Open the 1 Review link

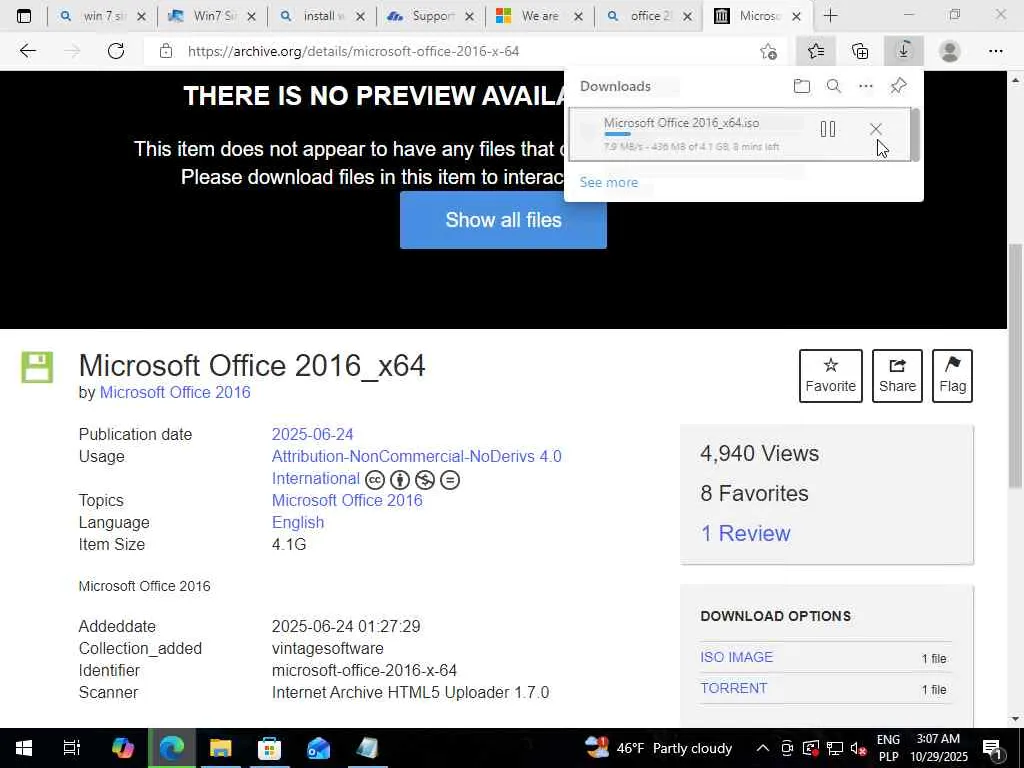click(x=745, y=534)
